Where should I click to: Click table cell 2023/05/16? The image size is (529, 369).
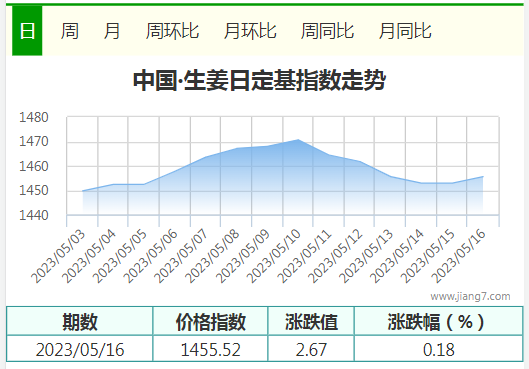(x=80, y=349)
